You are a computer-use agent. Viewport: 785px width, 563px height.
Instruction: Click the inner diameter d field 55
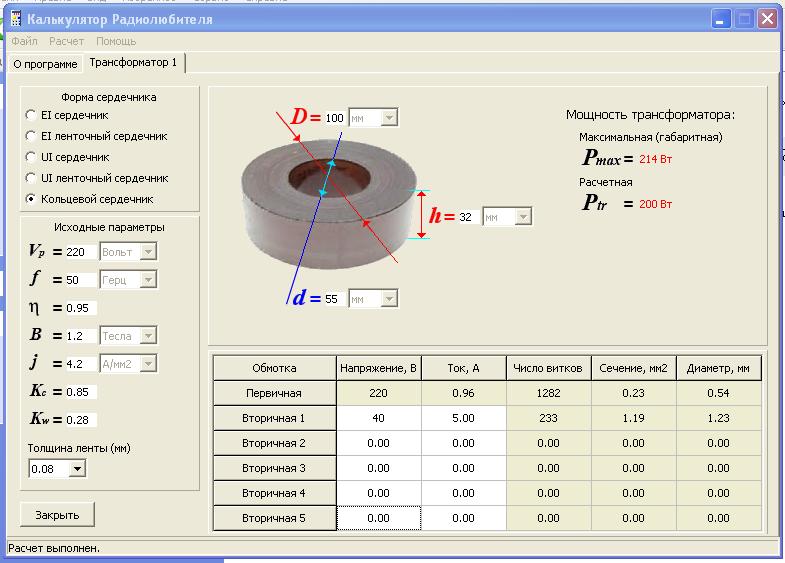pyautogui.click(x=334, y=299)
